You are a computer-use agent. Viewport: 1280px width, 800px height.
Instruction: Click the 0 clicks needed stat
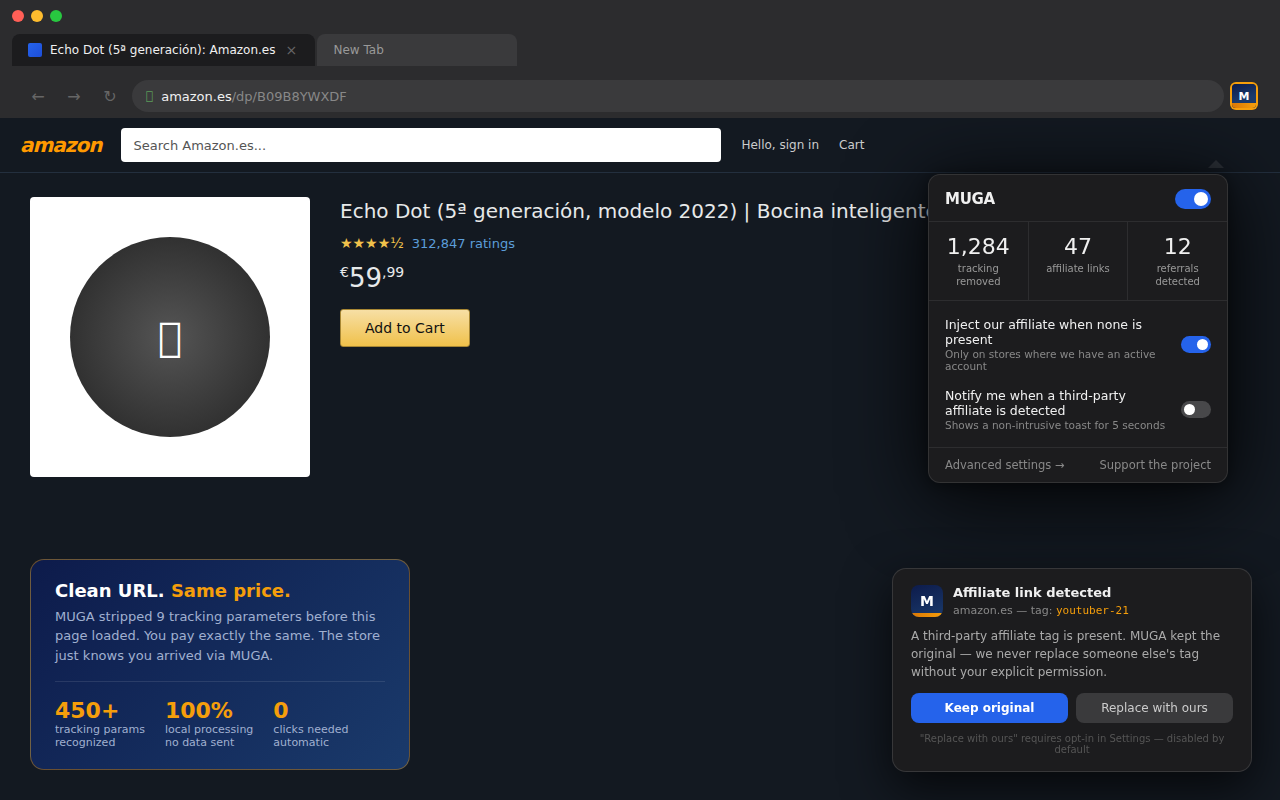coord(311,723)
